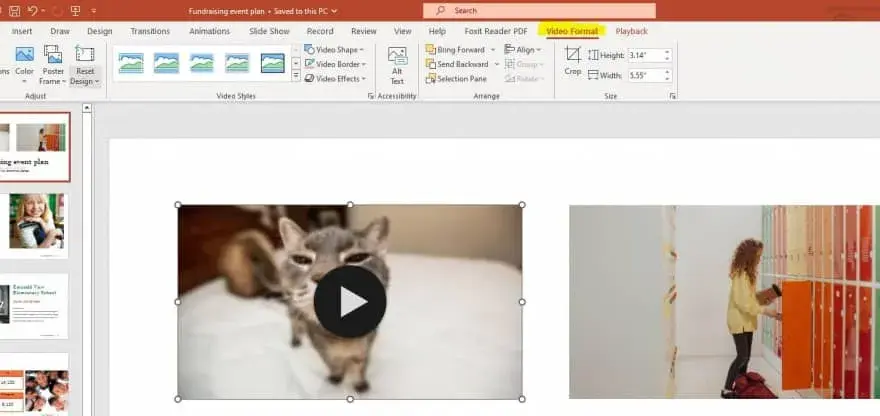Switch to the Playback tab
The image size is (880, 416).
[631, 31]
